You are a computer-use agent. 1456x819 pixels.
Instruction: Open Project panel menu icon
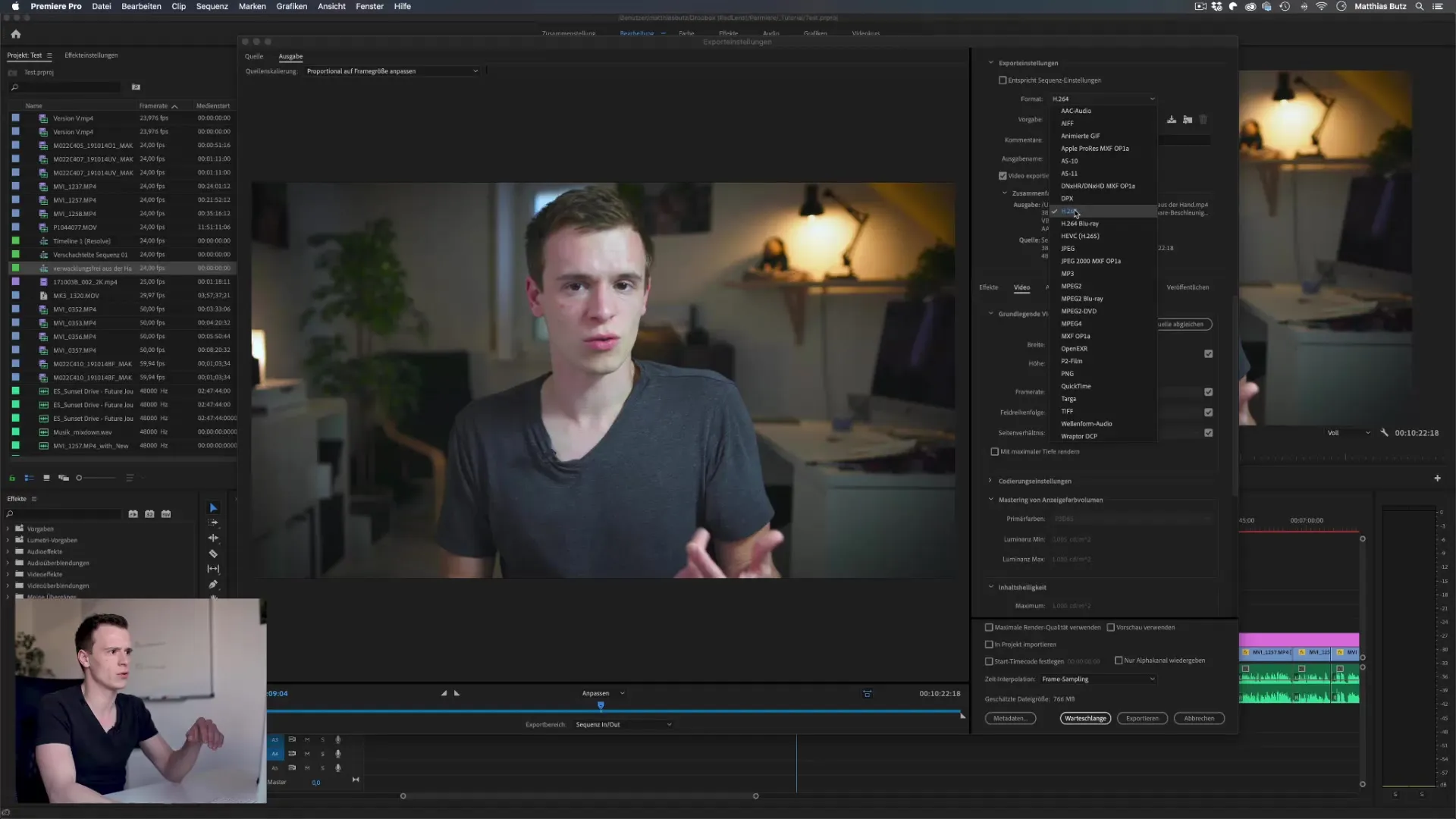[x=49, y=55]
